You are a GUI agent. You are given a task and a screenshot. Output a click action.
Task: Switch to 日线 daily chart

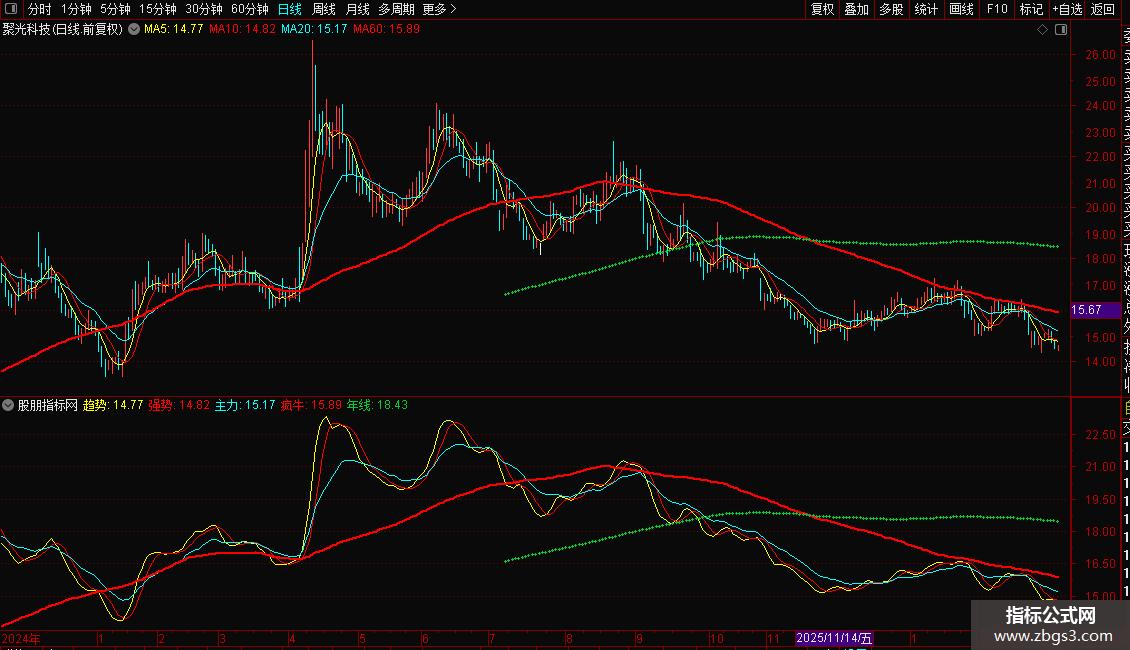[290, 9]
